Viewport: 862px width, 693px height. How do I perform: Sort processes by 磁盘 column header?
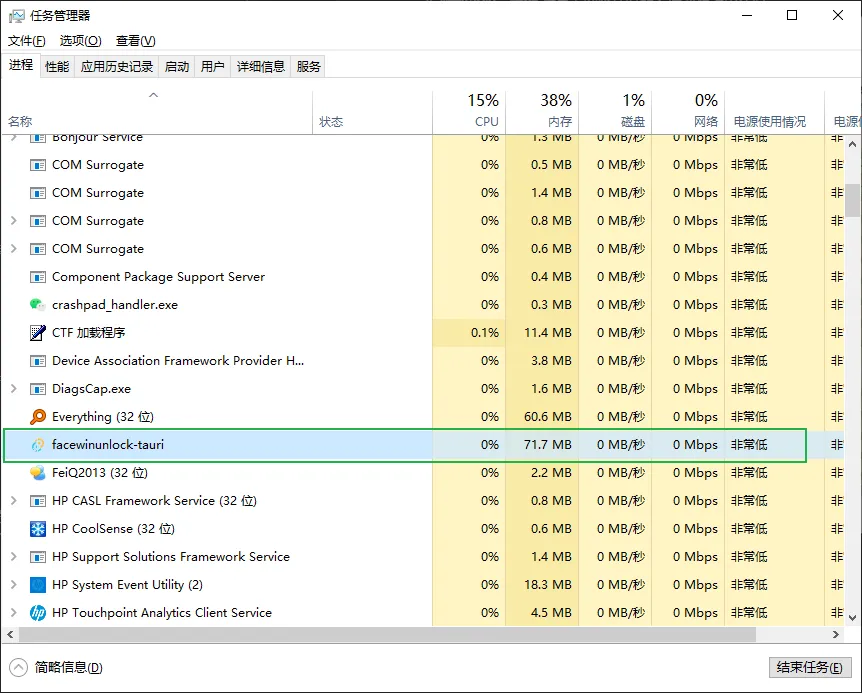point(615,112)
